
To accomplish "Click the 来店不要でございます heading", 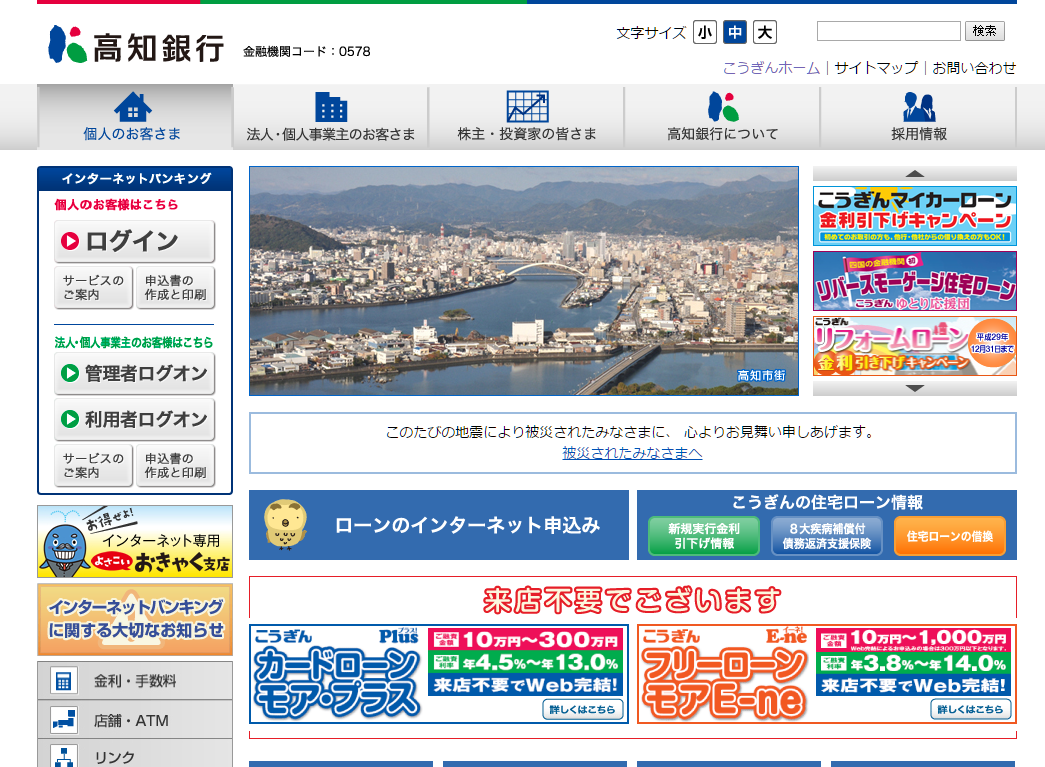I will pyautogui.click(x=632, y=600).
